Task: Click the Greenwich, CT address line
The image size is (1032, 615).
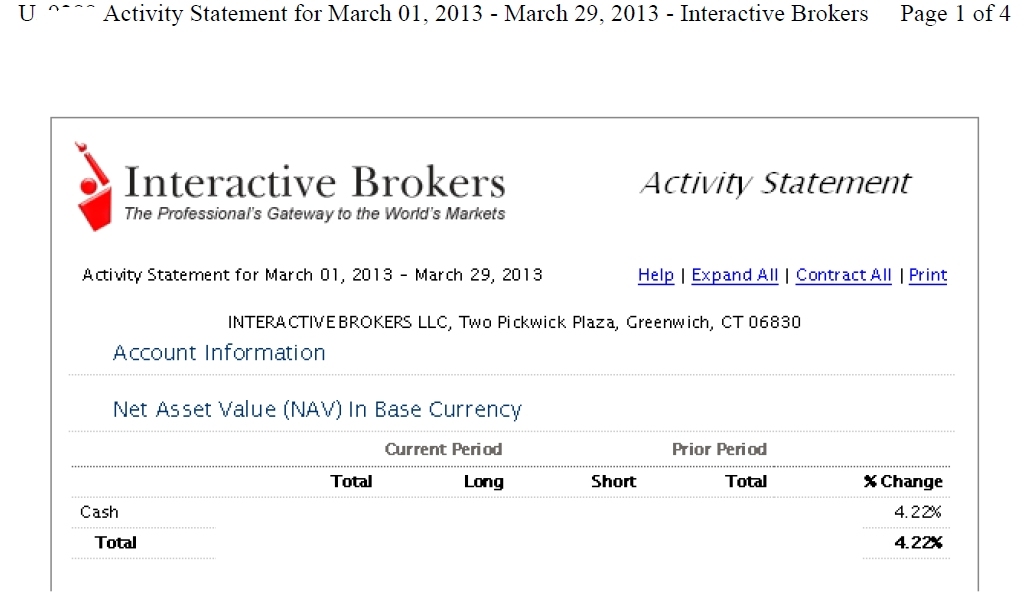Action: (514, 322)
